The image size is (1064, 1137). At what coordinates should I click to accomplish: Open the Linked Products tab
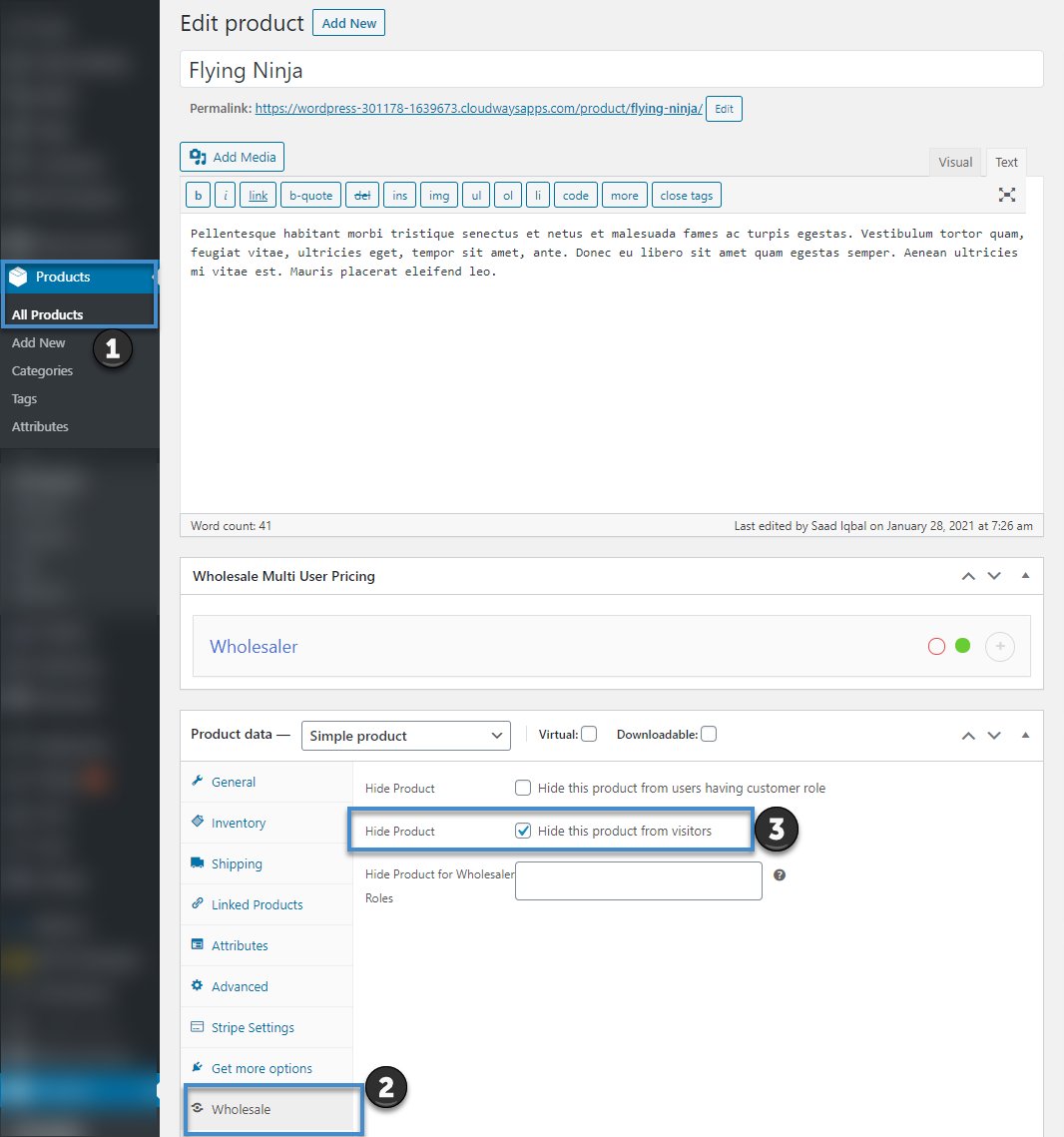click(x=266, y=905)
